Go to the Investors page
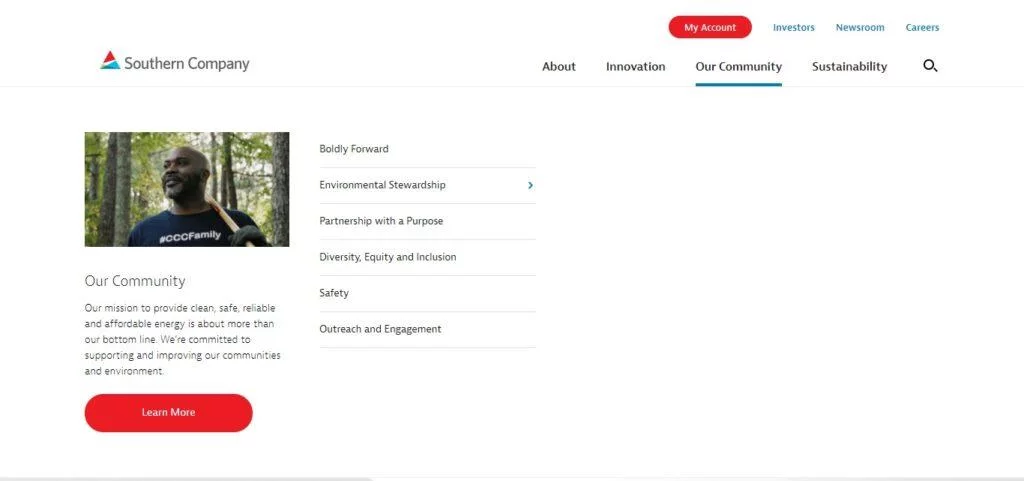The width and height of the screenshot is (1024, 481). point(793,28)
